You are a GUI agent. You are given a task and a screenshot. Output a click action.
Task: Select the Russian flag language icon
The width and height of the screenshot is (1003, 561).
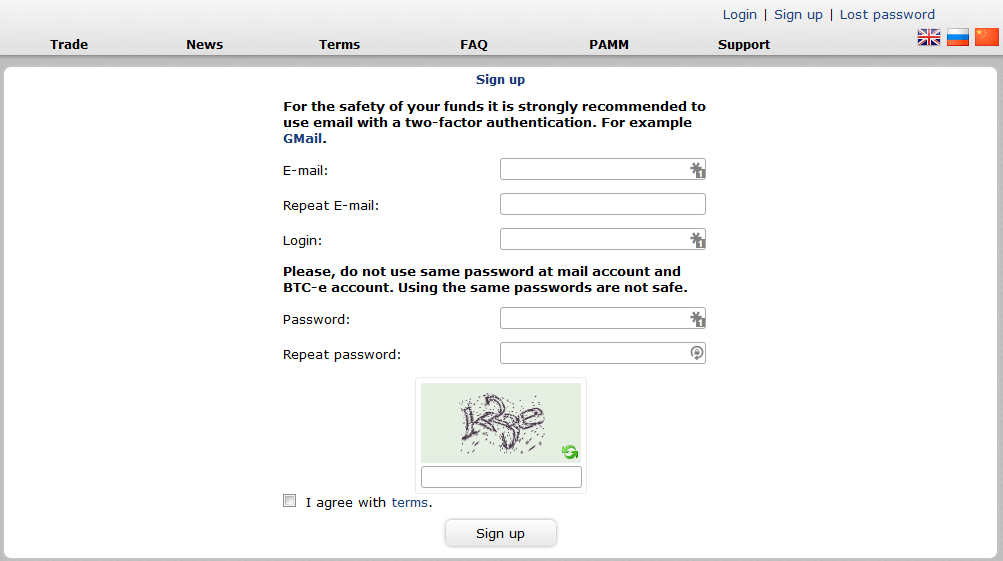[958, 38]
